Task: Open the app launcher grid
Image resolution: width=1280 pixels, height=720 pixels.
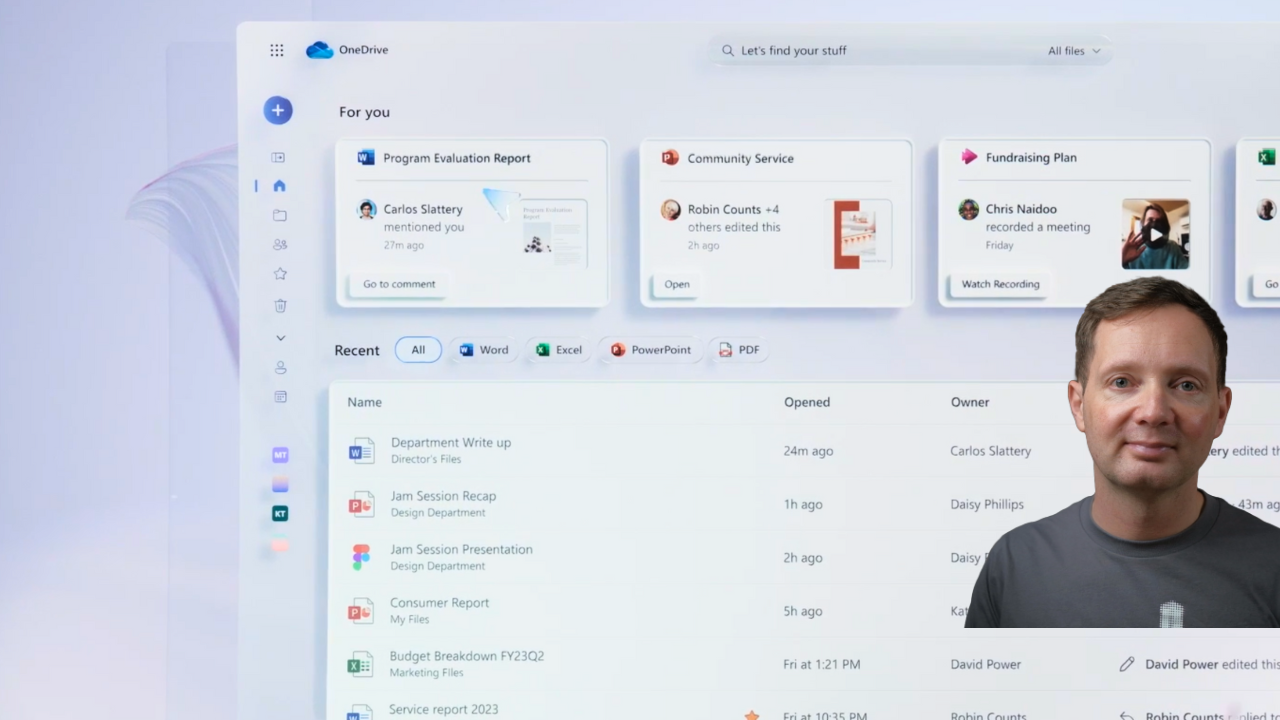Action: (277, 50)
